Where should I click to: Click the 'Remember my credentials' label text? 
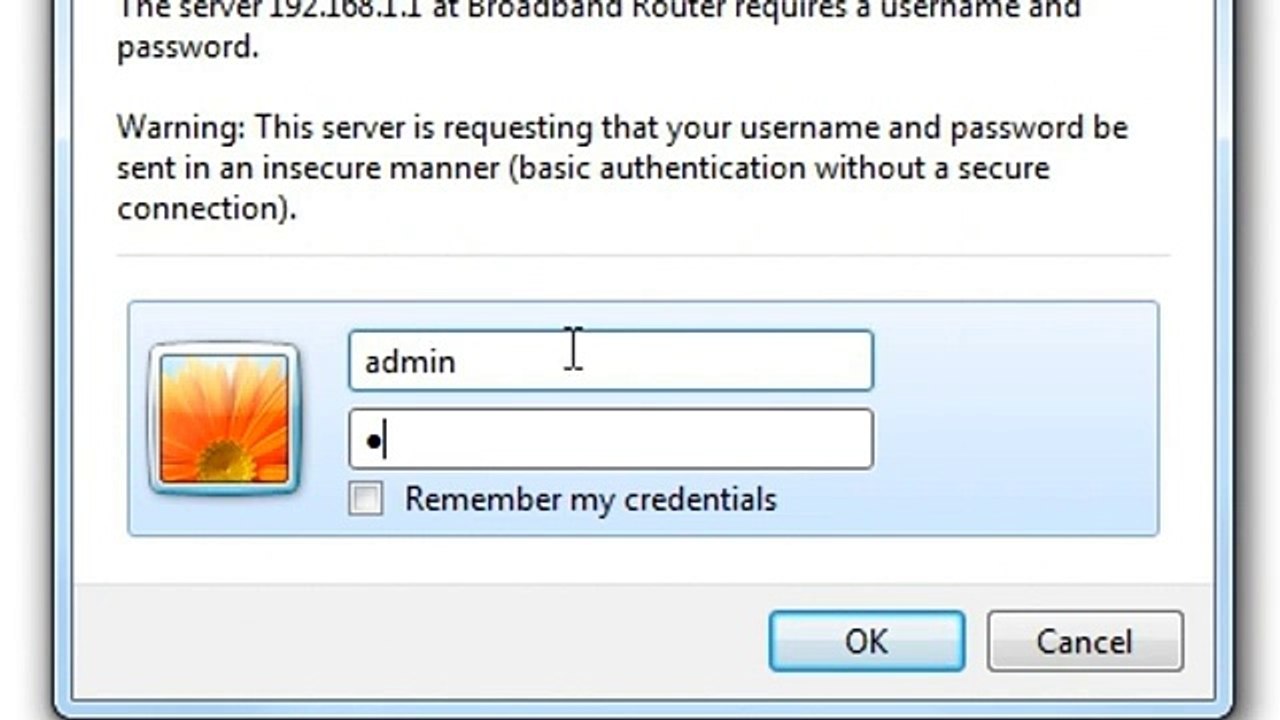(590, 498)
